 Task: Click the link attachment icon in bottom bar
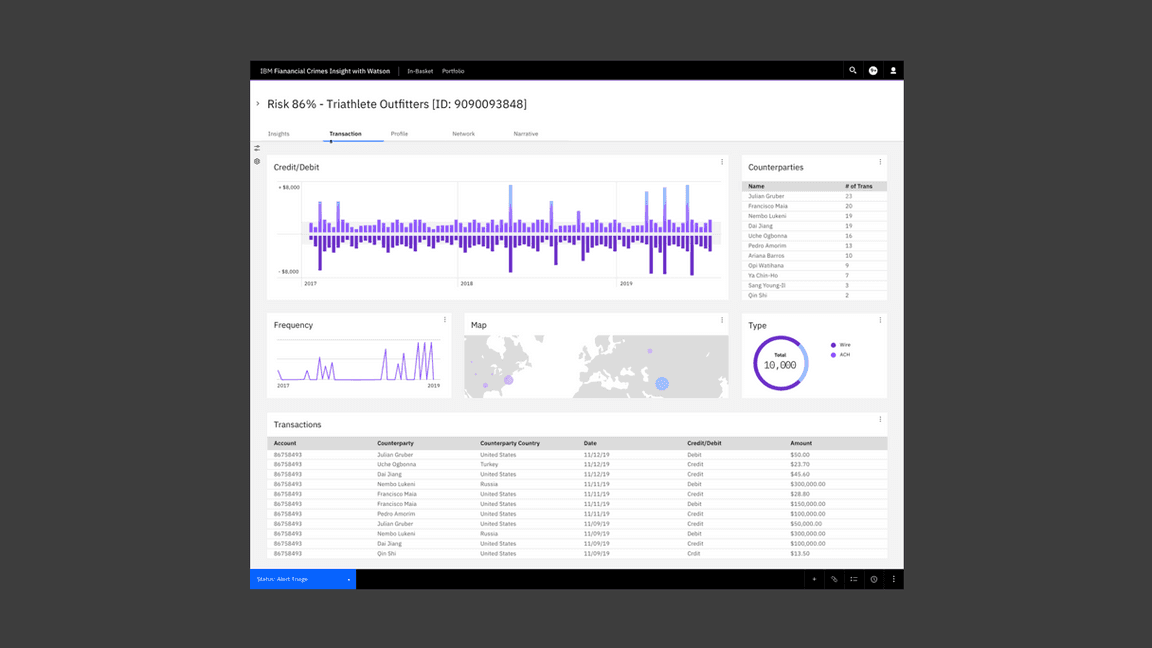coord(834,579)
